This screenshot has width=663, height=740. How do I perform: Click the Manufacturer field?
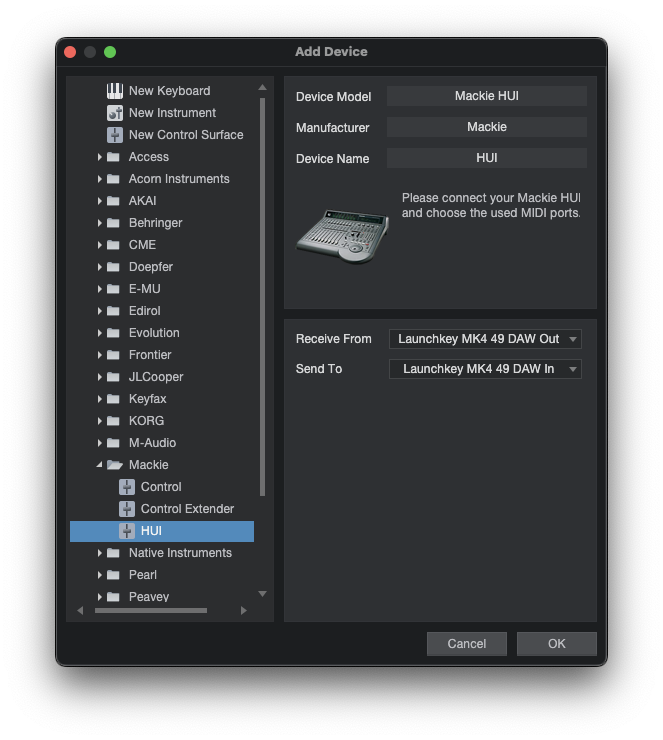coord(487,127)
